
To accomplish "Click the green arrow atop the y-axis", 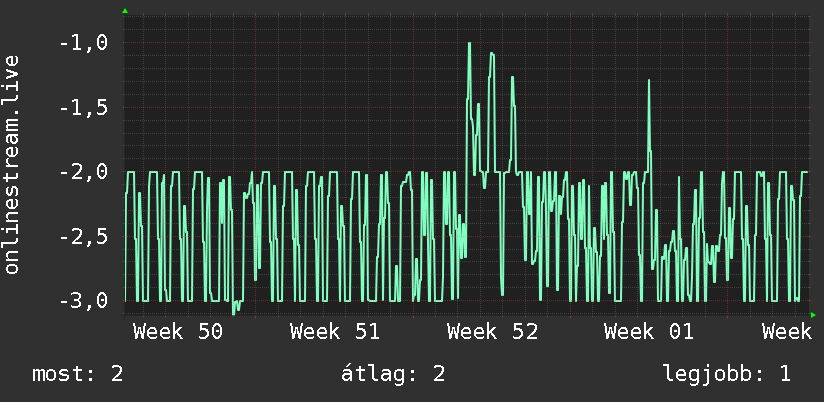I will coord(125,11).
